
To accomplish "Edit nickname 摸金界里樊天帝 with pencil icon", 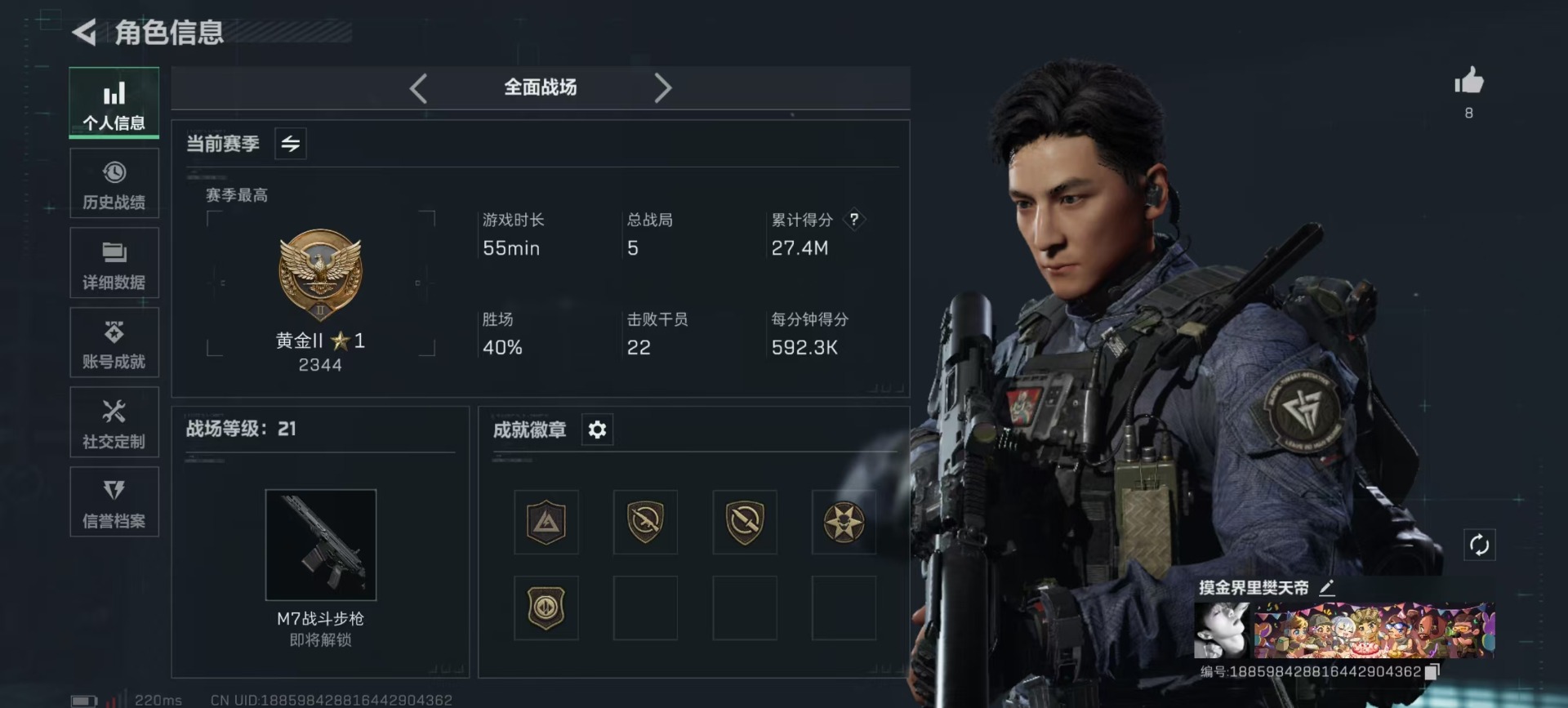I will click(1327, 587).
